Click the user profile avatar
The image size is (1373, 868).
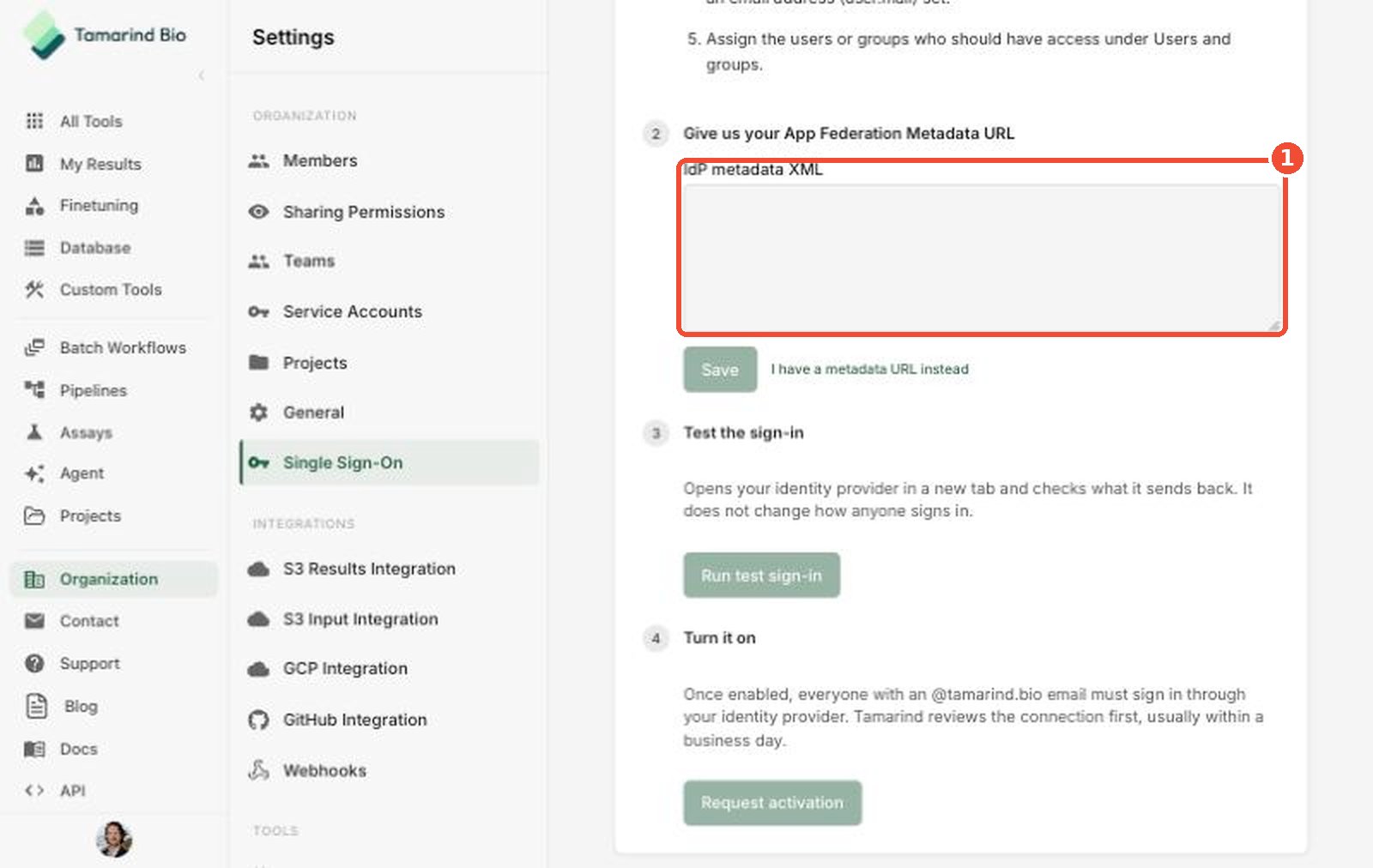pos(113,839)
